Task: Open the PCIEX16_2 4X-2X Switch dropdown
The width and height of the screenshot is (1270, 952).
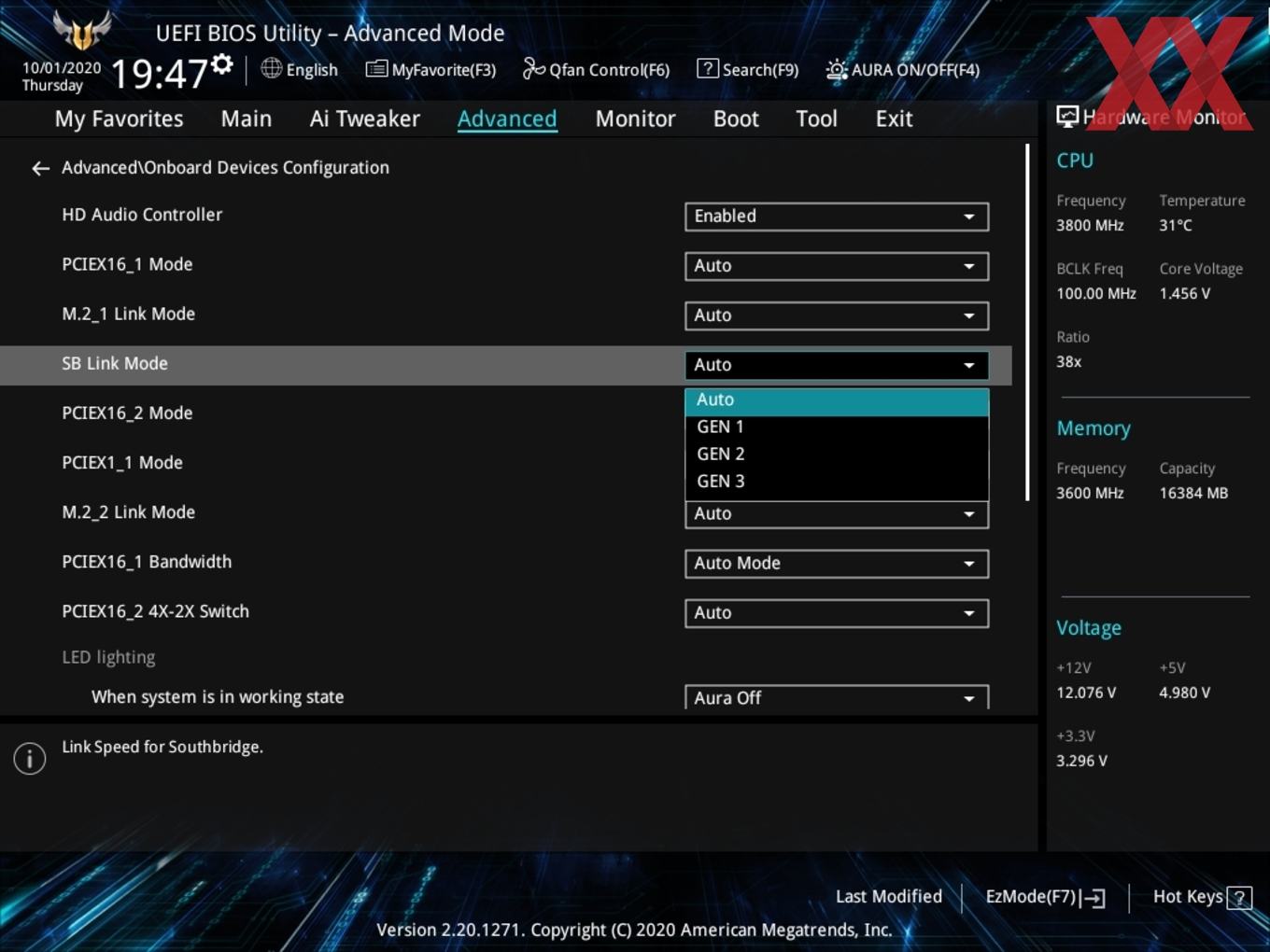Action: (837, 613)
